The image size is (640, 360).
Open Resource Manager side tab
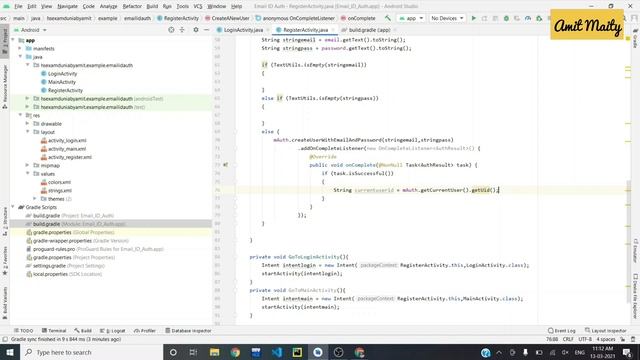5,87
